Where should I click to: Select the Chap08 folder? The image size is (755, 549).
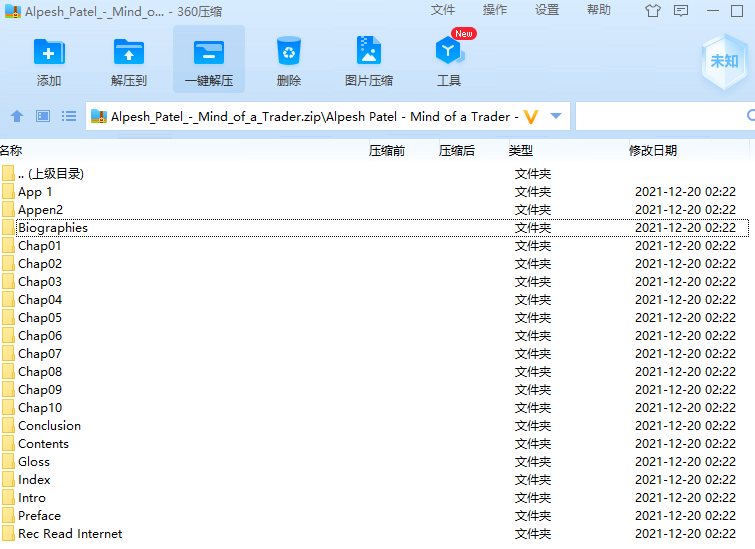tap(375, 371)
